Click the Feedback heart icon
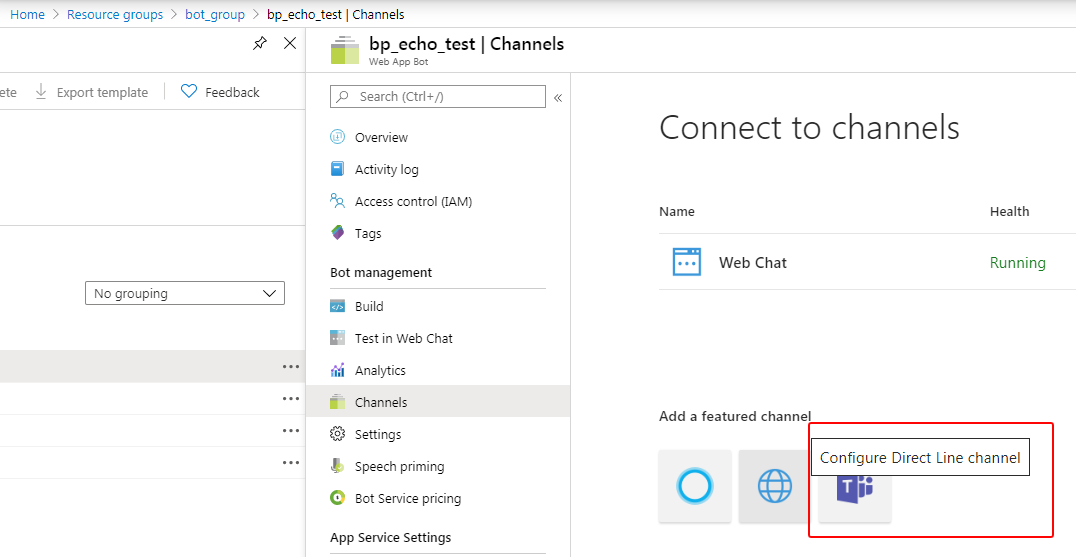Viewport: 1076px width, 557px height. [x=189, y=91]
